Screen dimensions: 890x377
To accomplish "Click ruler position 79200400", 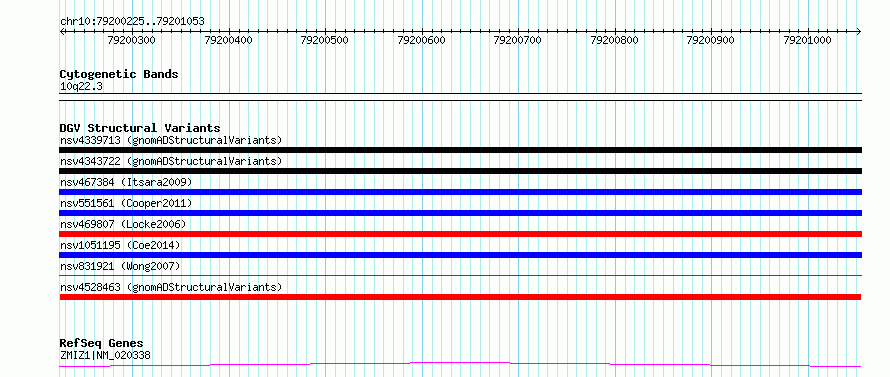I will [228, 40].
